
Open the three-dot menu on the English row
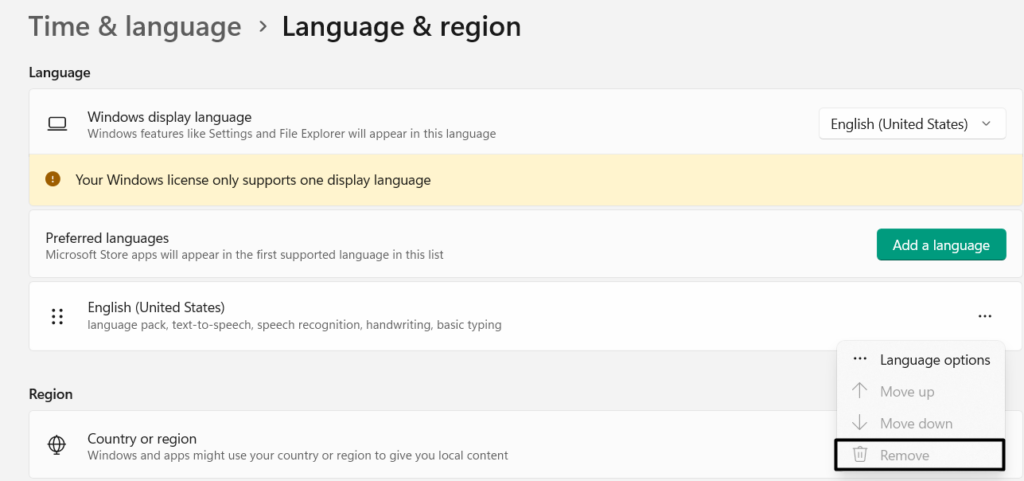tap(985, 316)
